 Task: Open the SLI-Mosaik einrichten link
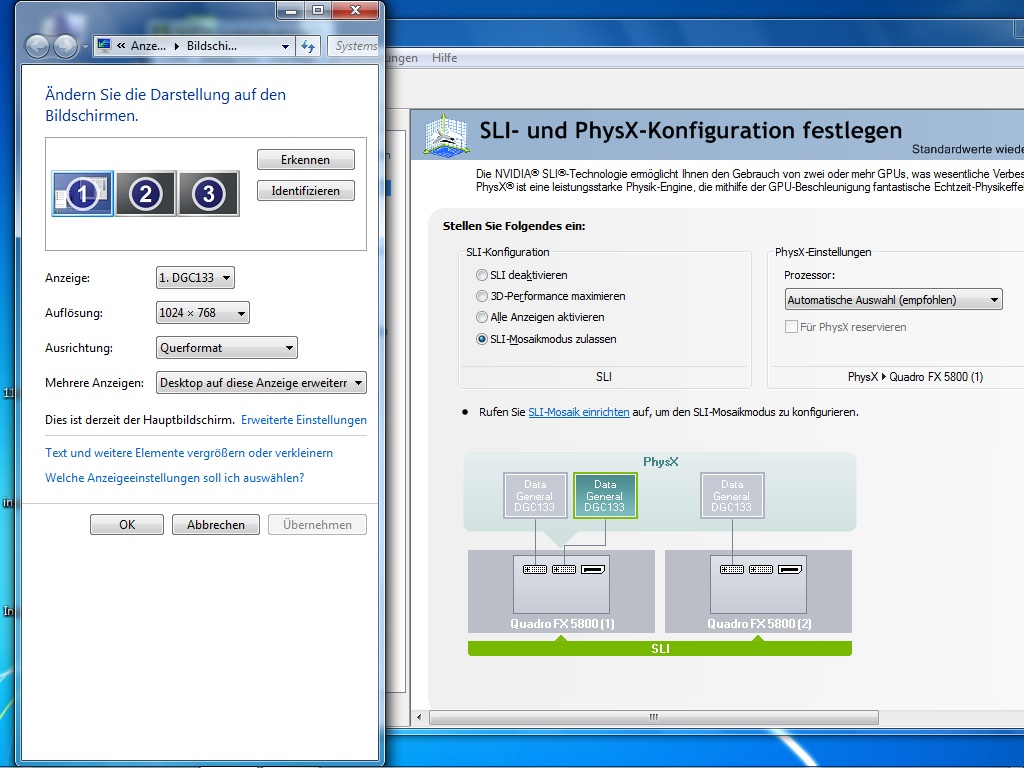point(579,412)
